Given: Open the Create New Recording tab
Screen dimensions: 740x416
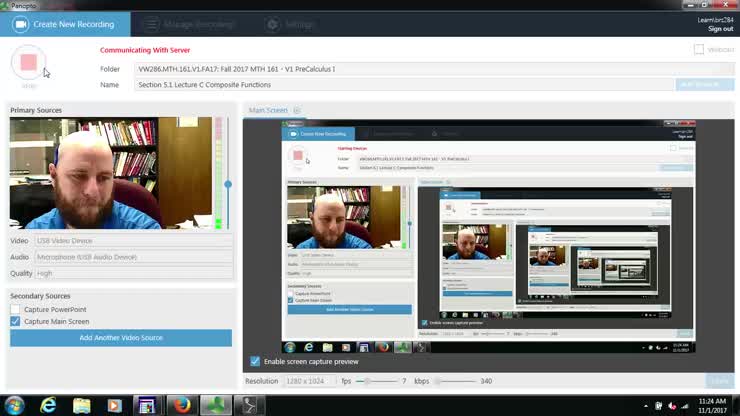Looking at the screenshot, I should (66, 23).
